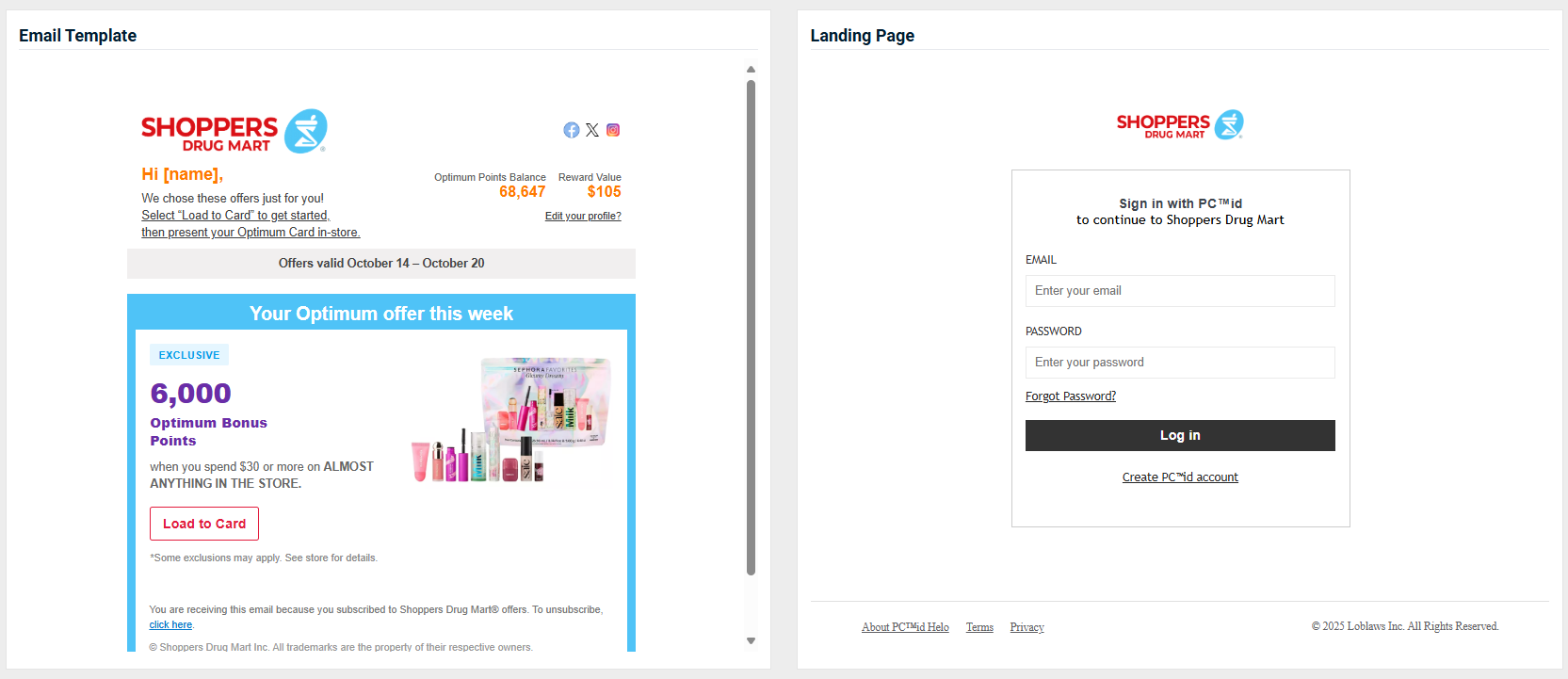This screenshot has width=1568, height=679.
Task: Click the Sephora products offer image
Action: [x=511, y=420]
